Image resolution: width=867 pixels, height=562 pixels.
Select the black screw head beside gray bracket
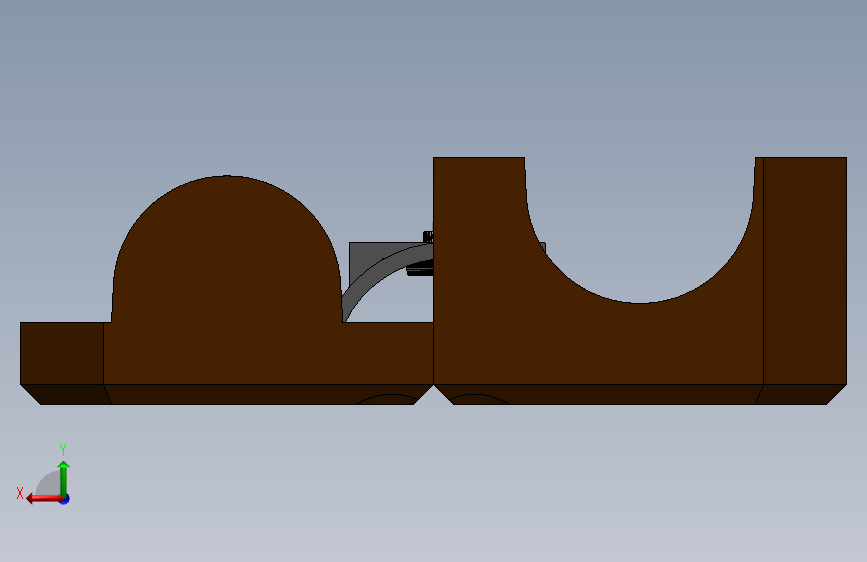(x=420, y=270)
